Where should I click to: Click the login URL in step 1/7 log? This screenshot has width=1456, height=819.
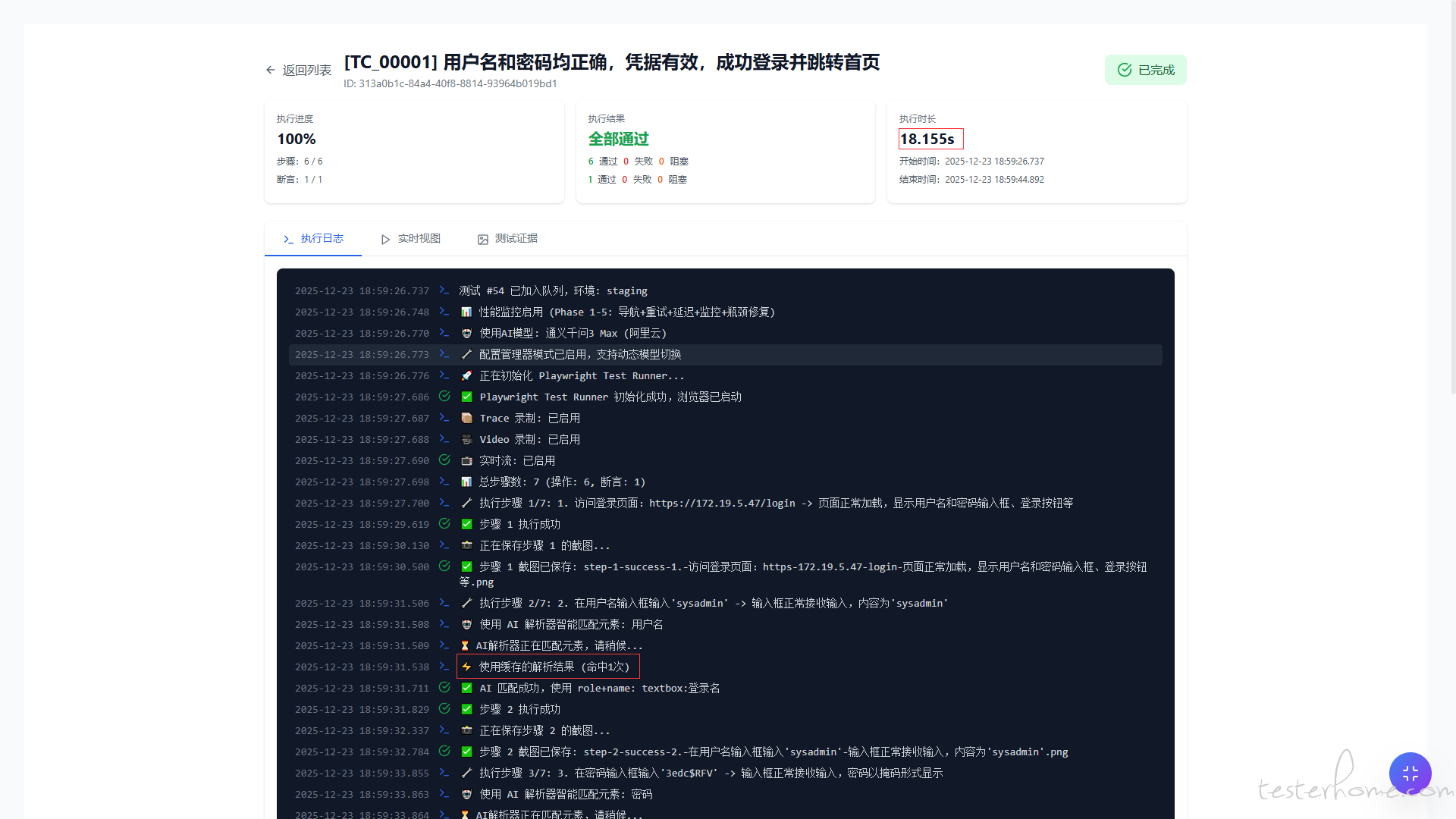[x=722, y=503]
